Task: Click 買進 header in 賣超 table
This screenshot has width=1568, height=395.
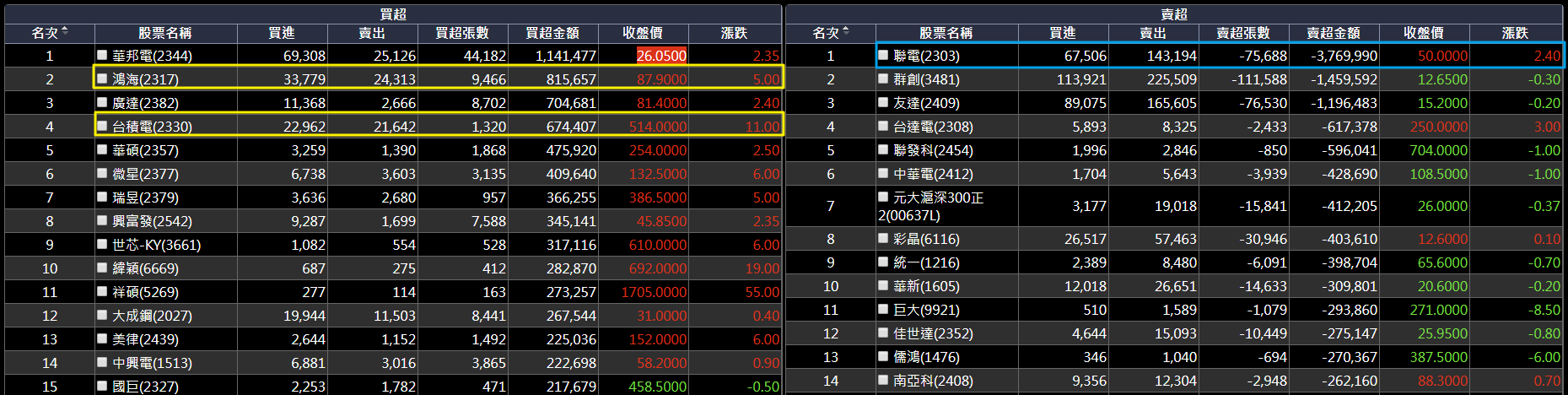Action: click(x=1063, y=33)
